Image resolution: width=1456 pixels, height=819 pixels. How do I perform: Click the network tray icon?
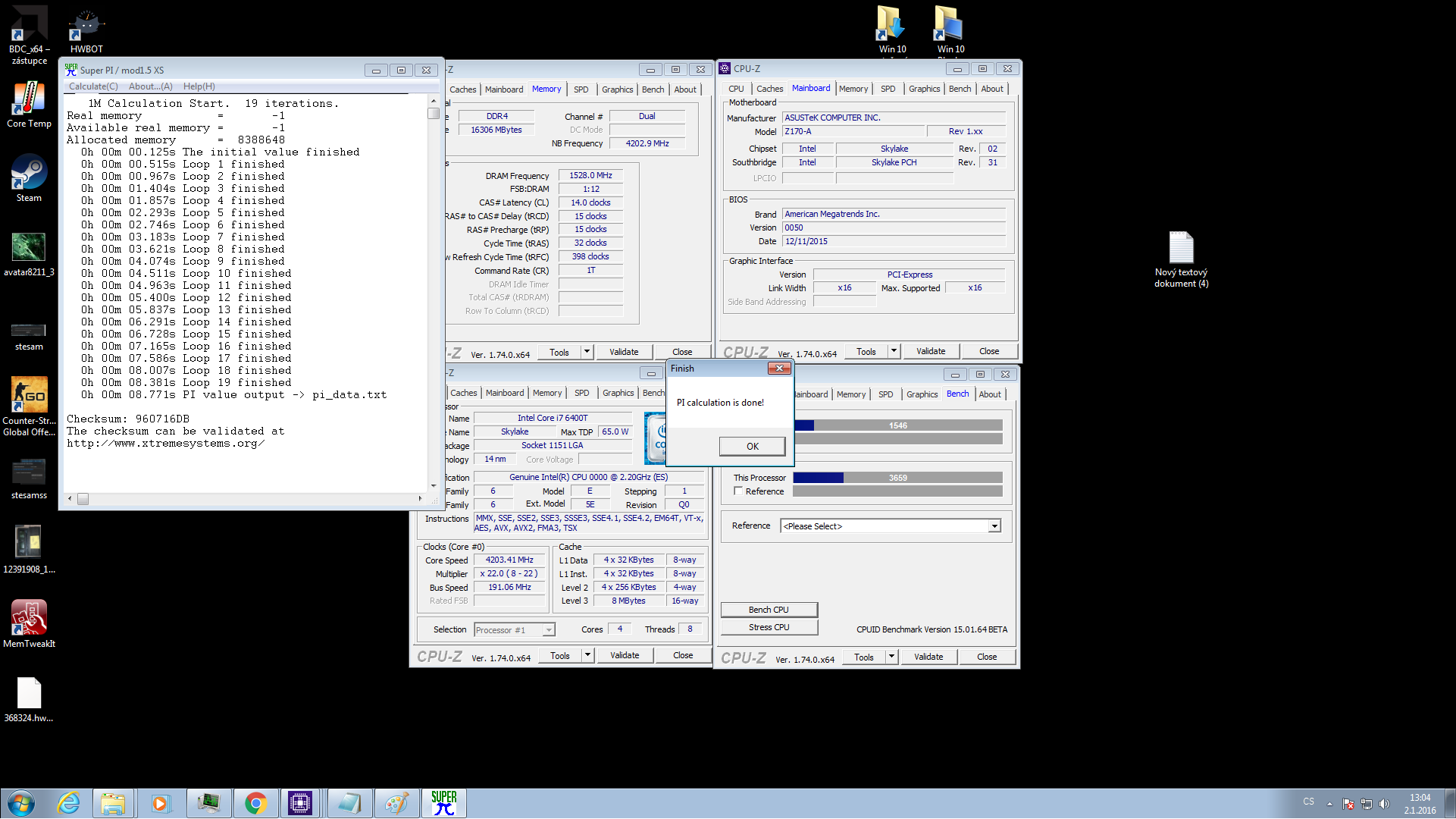coord(1366,803)
